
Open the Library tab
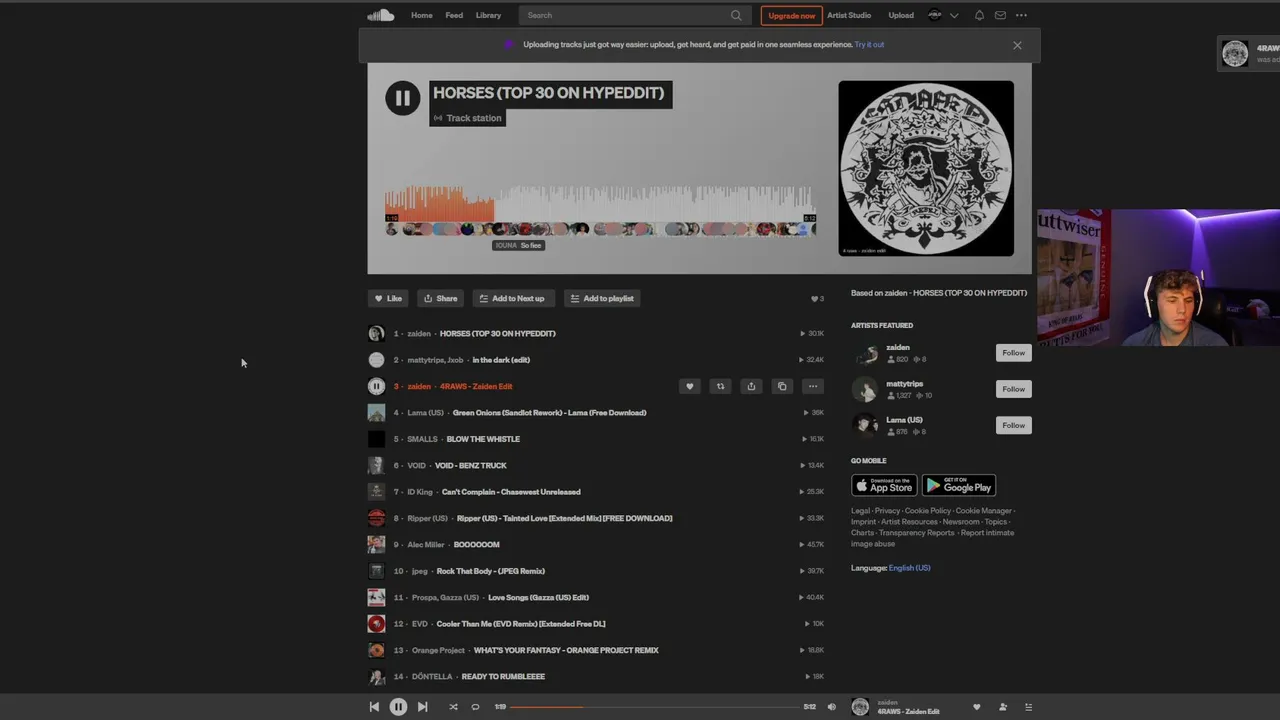tap(488, 15)
